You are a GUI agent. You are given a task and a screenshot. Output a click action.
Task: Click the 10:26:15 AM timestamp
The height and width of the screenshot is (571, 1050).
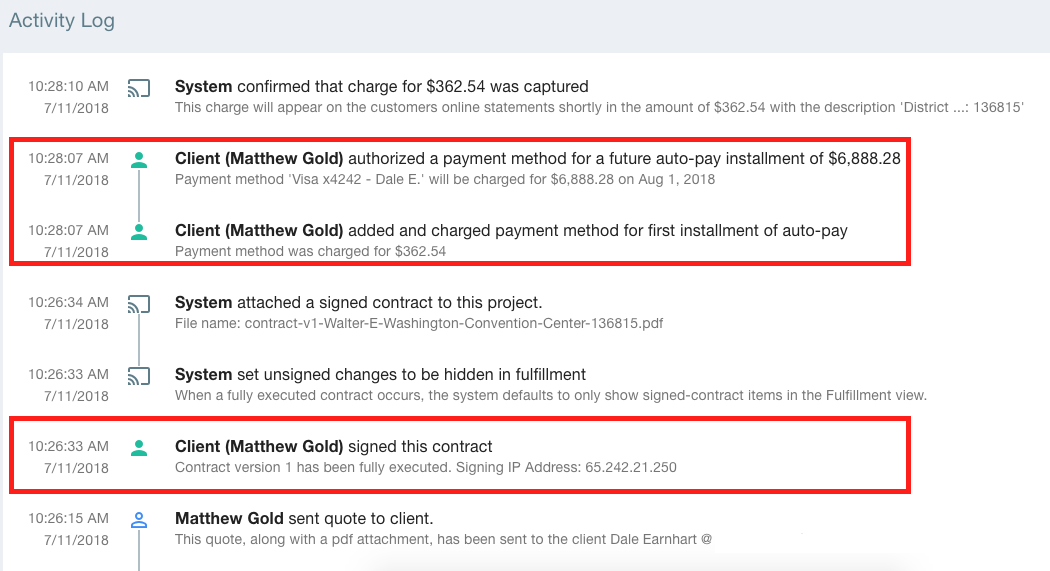pyautogui.click(x=68, y=518)
